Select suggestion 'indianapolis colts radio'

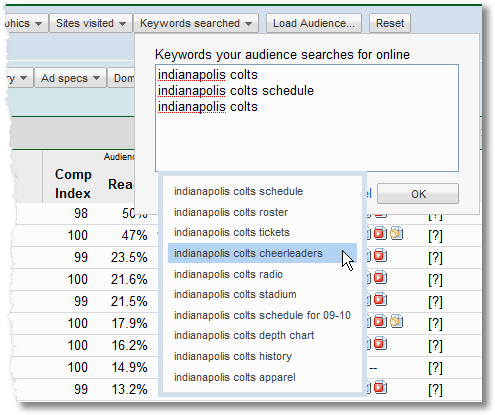pyautogui.click(x=262, y=274)
